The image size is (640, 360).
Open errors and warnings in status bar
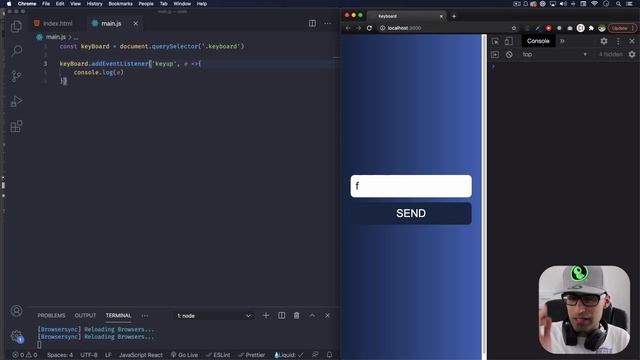pos(25,355)
